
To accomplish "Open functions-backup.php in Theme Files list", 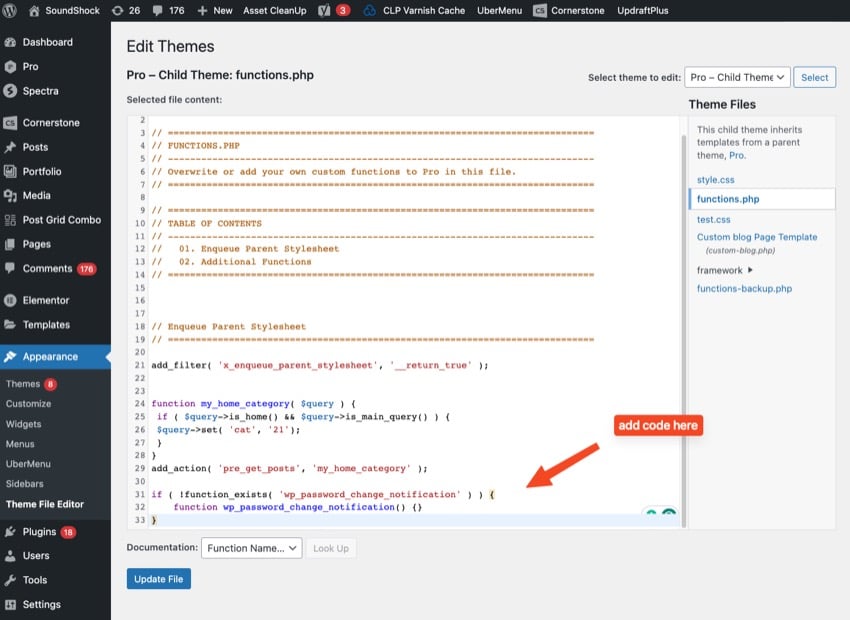I will click(744, 289).
